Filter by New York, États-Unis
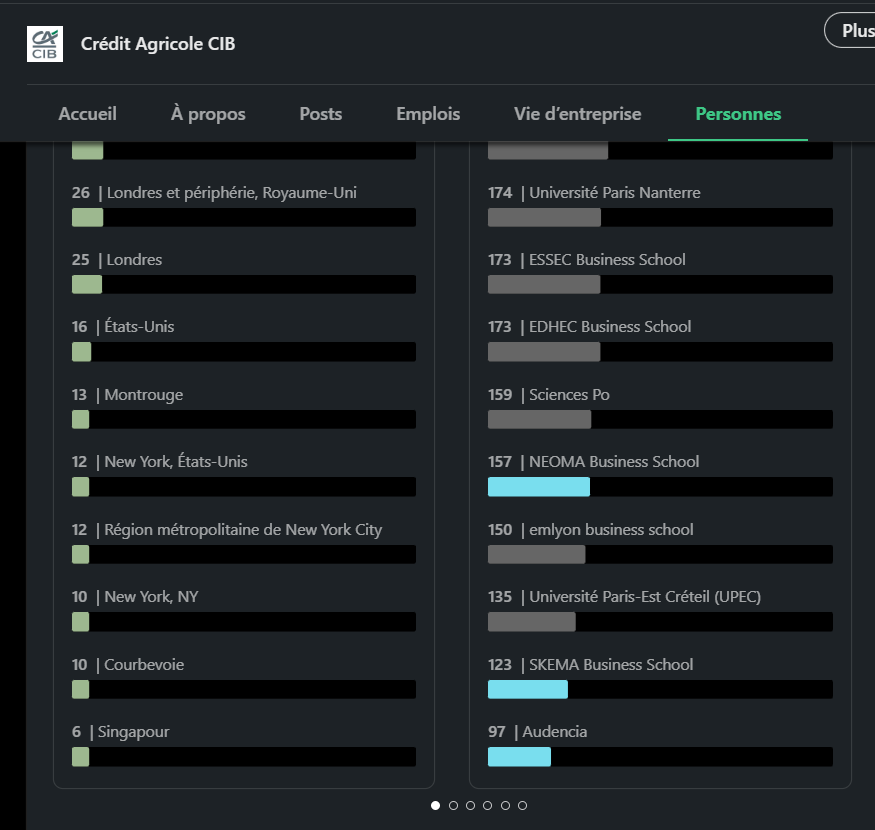 [x=244, y=474]
